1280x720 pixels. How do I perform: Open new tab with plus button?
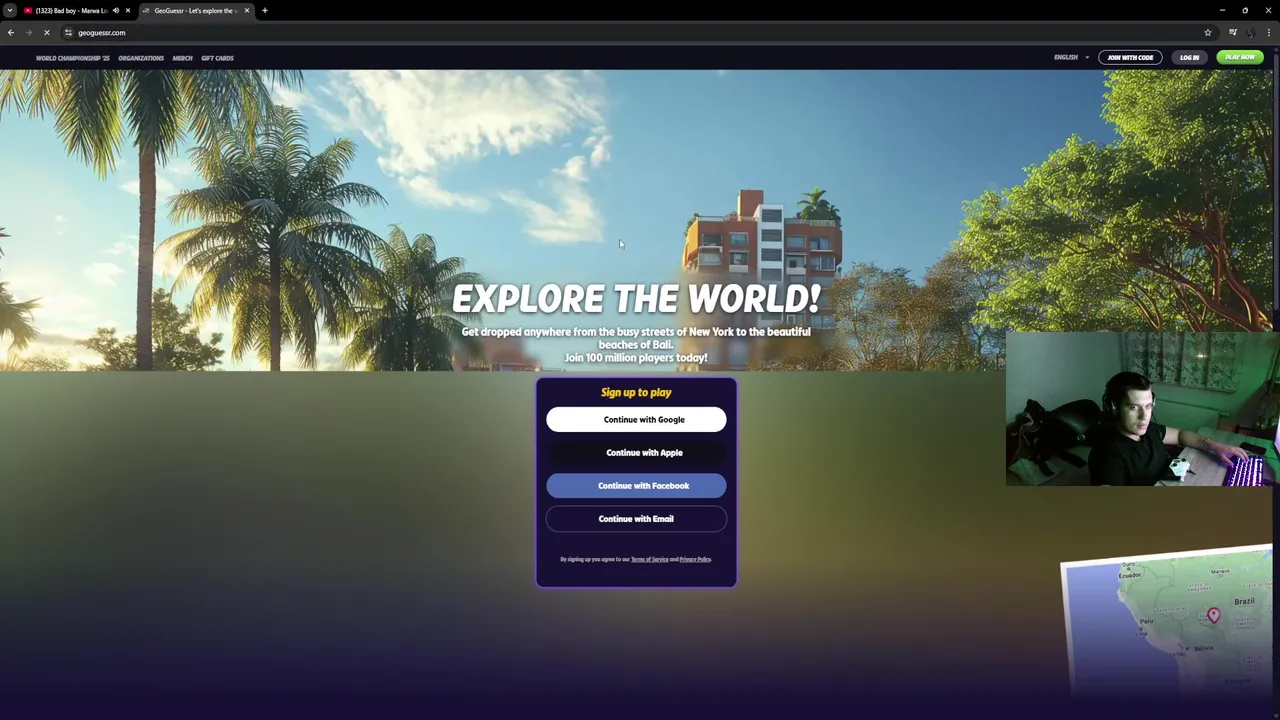265,10
